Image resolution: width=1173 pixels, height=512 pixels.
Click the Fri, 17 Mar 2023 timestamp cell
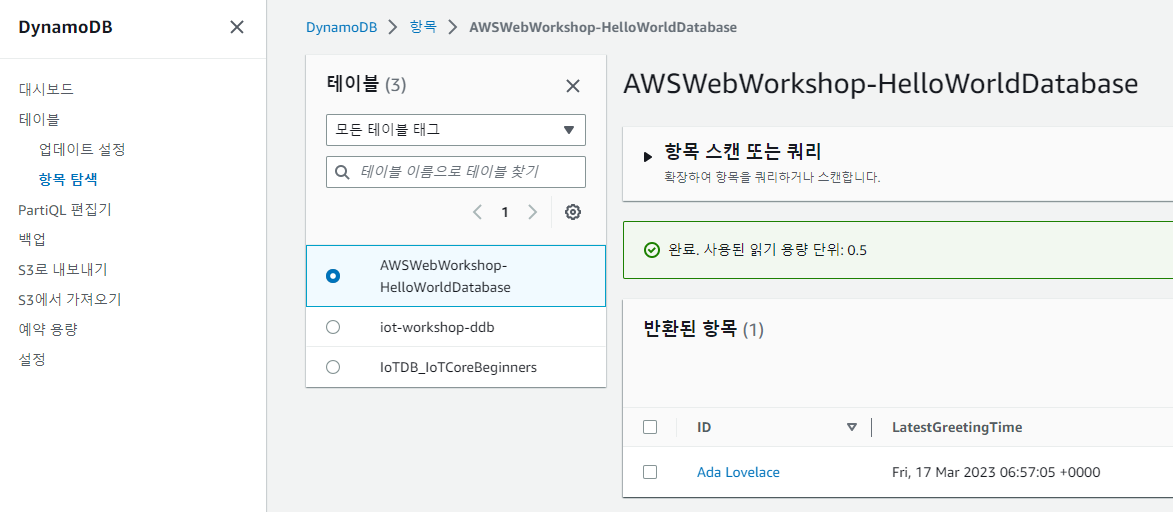point(996,472)
